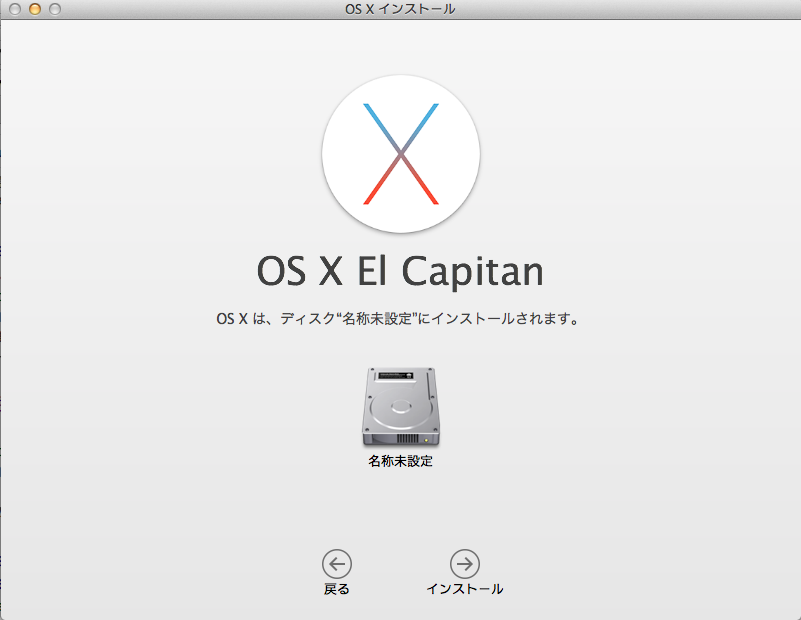The width and height of the screenshot is (801, 620).
Task: Click the gray close button in title bar
Action: point(15,9)
